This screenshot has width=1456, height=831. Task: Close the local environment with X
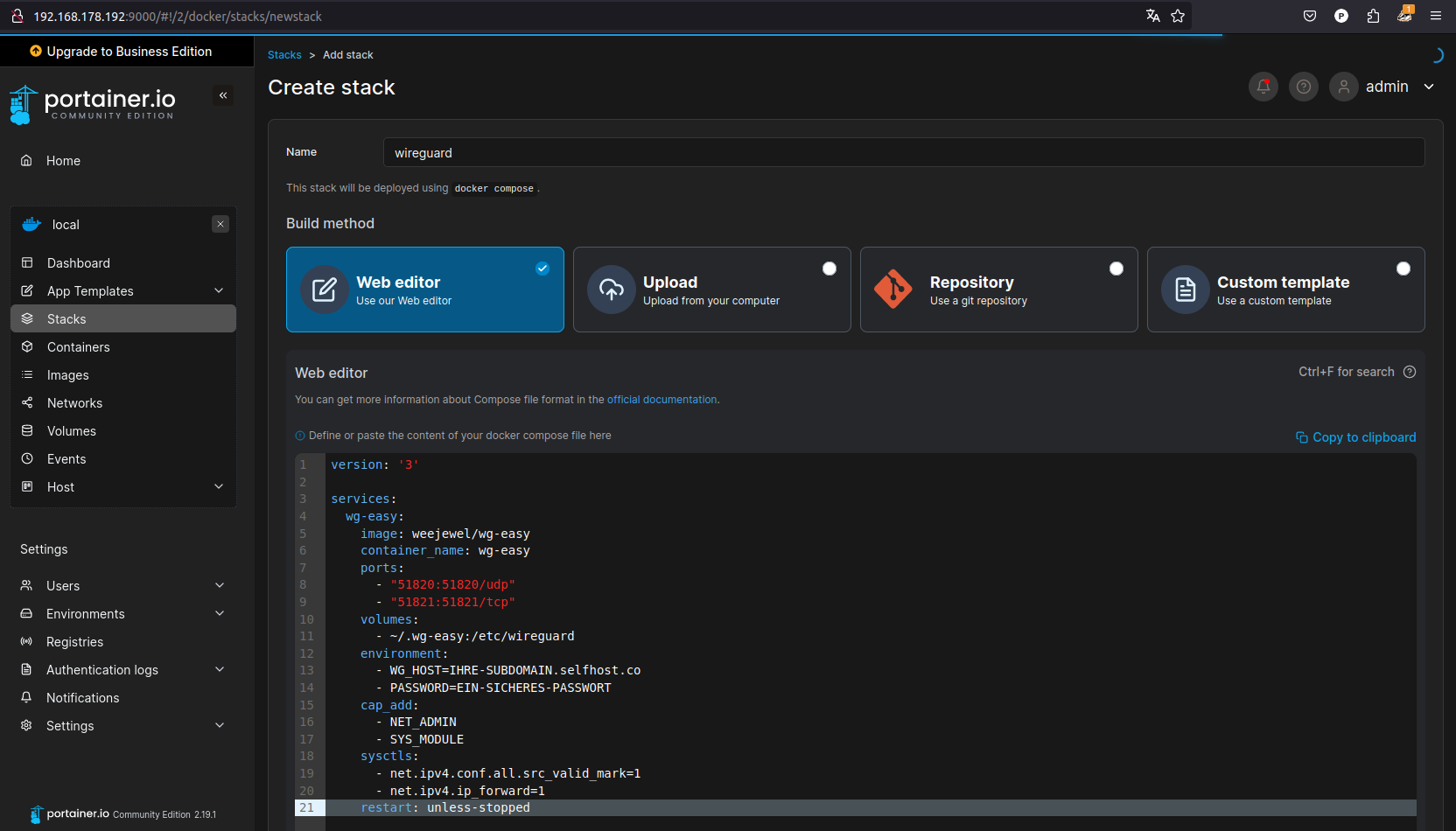pos(220,224)
